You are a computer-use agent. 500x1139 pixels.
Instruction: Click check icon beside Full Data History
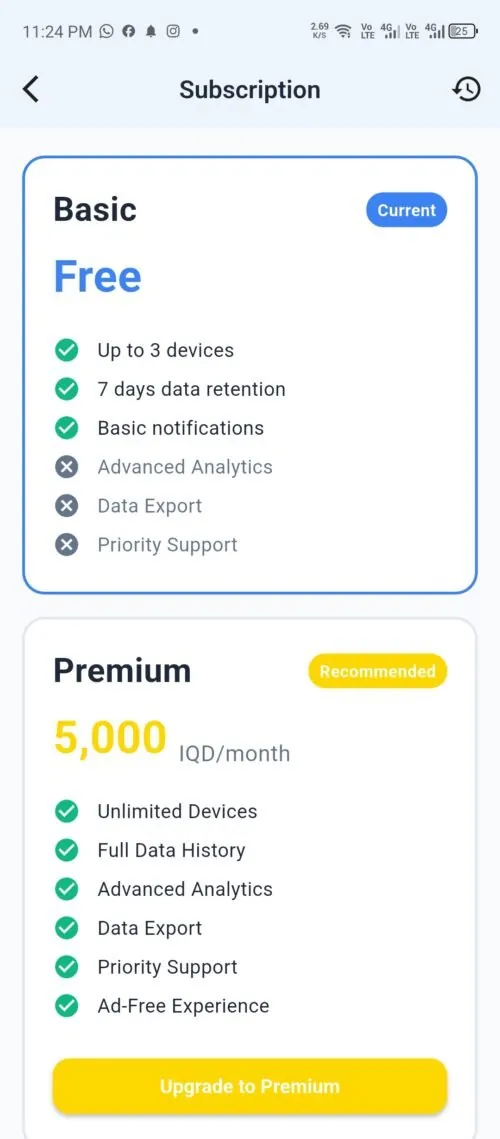click(66, 851)
